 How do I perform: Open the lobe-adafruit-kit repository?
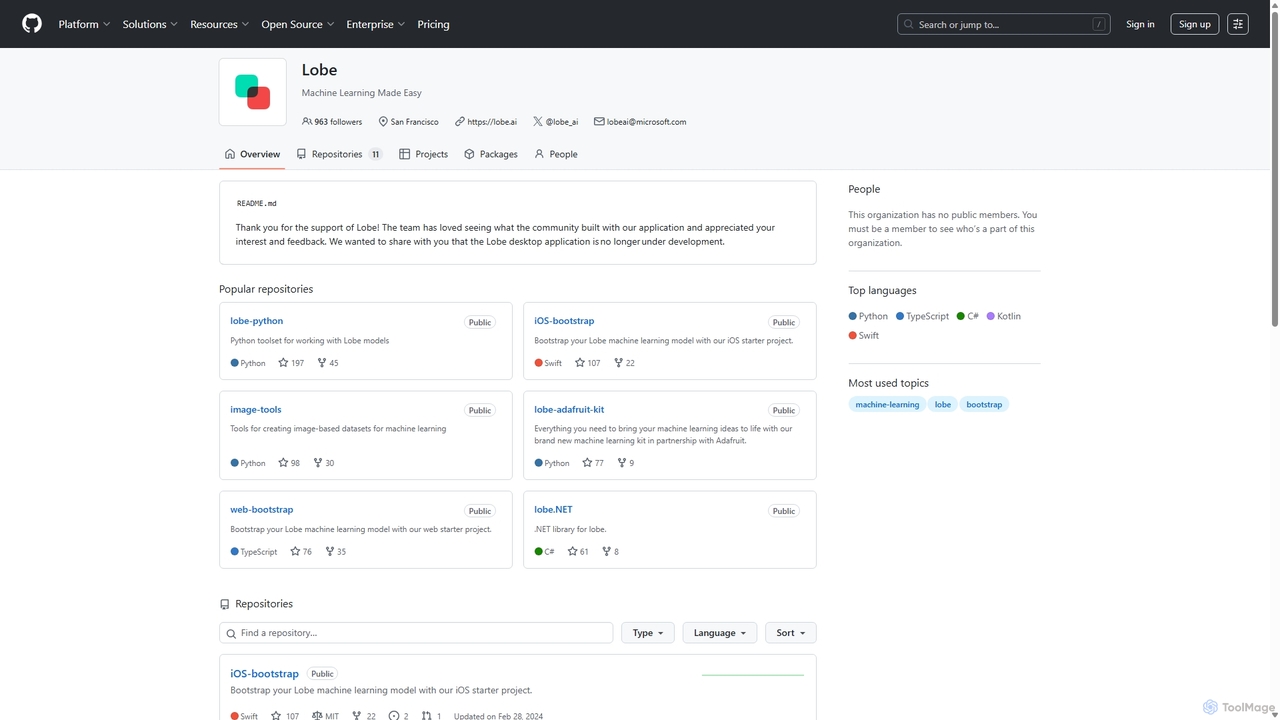(x=569, y=409)
